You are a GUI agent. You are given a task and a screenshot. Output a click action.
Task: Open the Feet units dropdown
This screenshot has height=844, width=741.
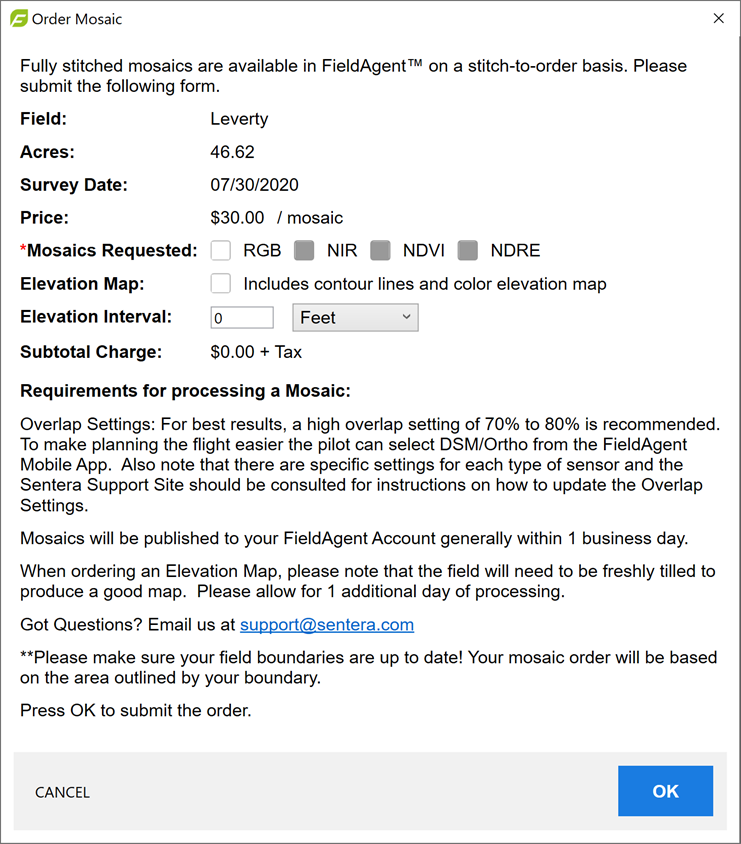(x=355, y=318)
